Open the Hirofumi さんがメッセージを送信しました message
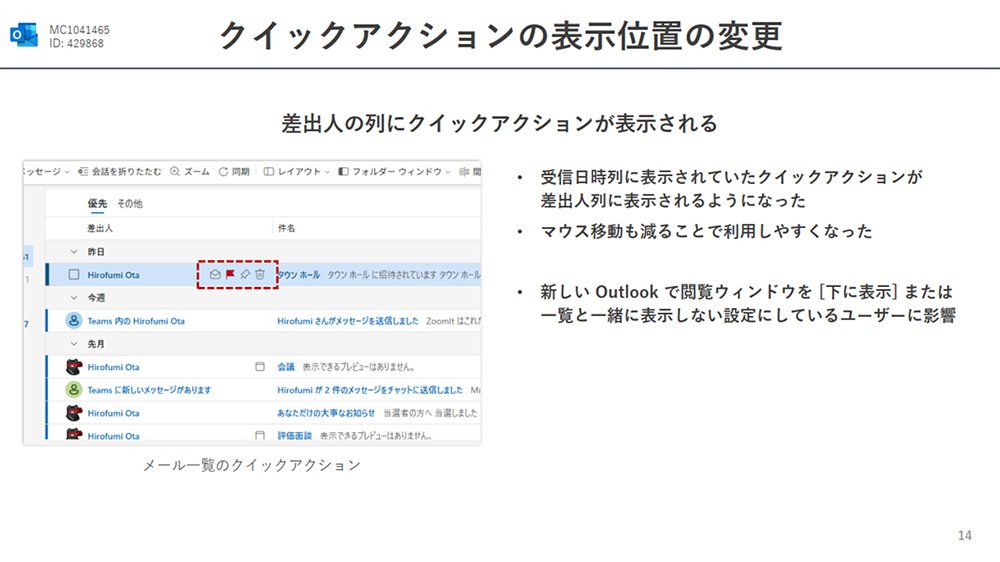Image resolution: width=1000 pixels, height=562 pixels. (x=348, y=321)
